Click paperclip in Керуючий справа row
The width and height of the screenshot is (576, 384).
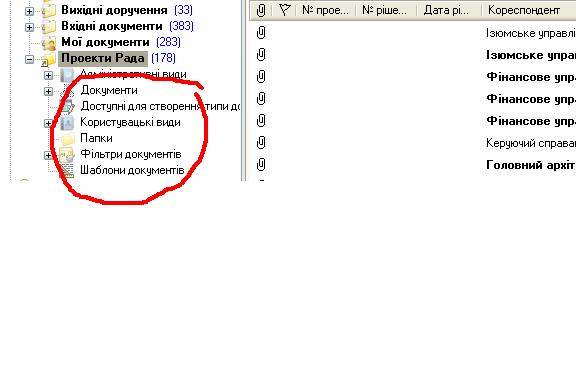(x=261, y=142)
